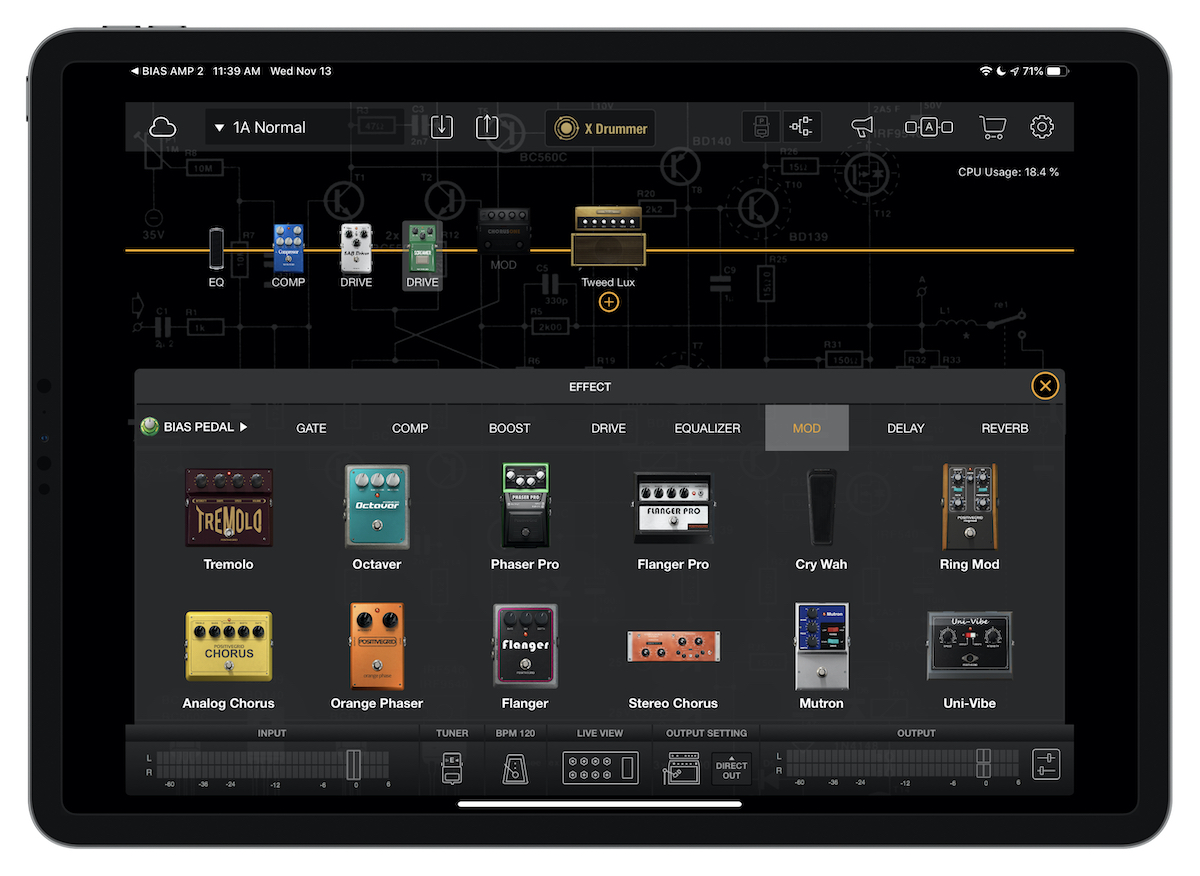
Task: Switch to signal routing view toggle
Action: [801, 127]
